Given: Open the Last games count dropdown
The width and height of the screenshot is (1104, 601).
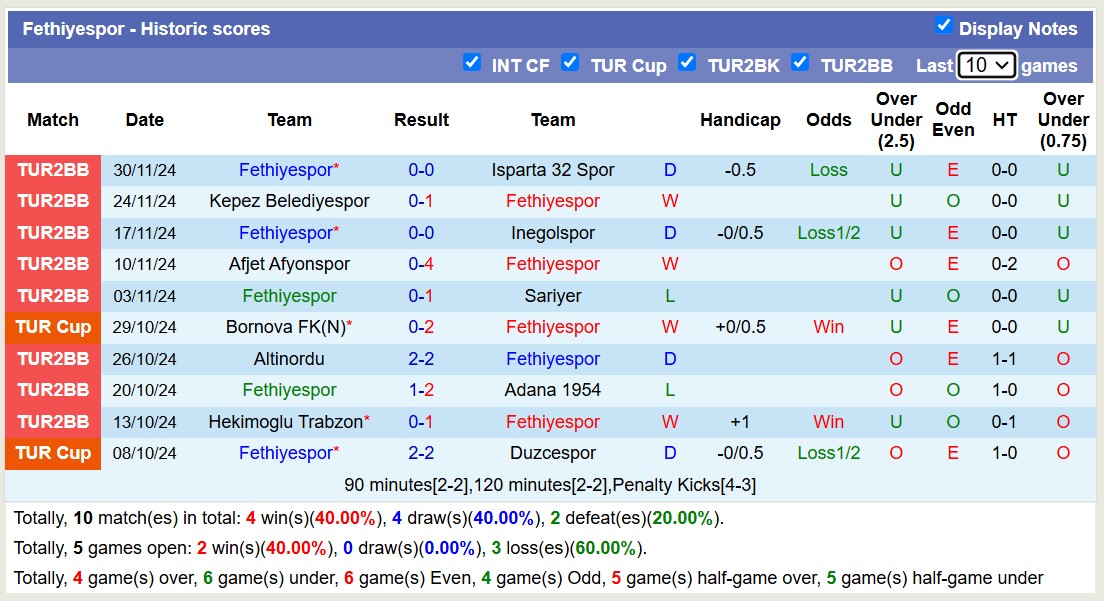Looking at the screenshot, I should [986, 65].
